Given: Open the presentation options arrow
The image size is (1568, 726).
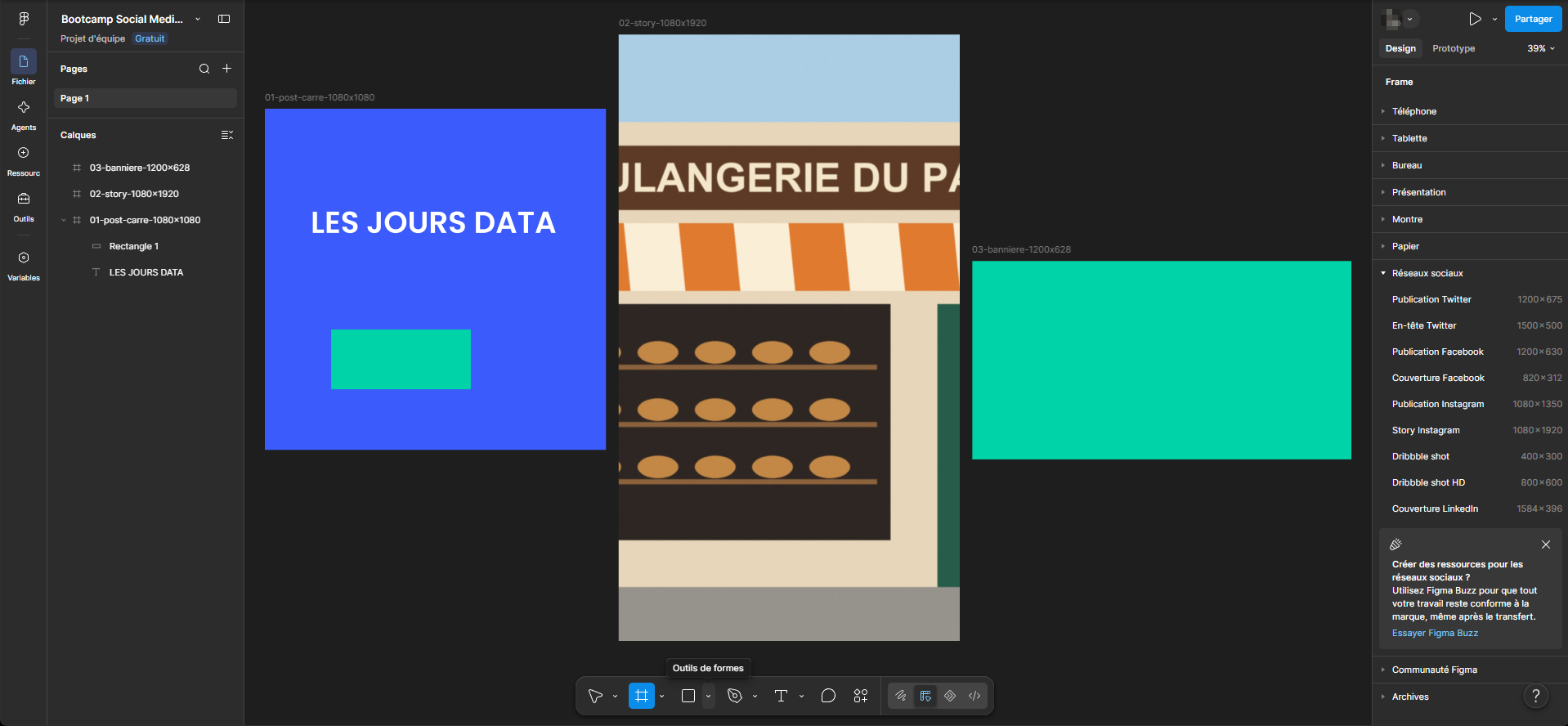Looking at the screenshot, I should 1494,19.
